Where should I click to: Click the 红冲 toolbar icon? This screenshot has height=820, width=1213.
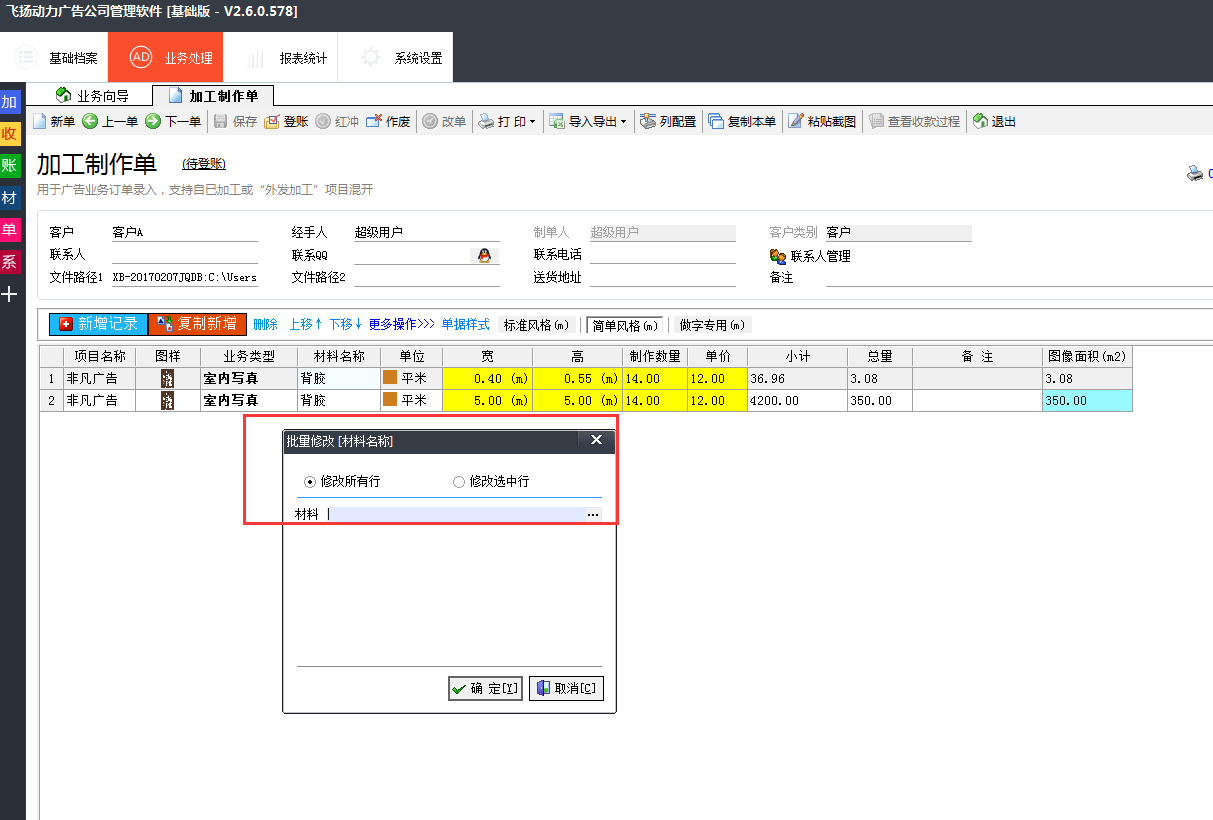click(x=323, y=122)
